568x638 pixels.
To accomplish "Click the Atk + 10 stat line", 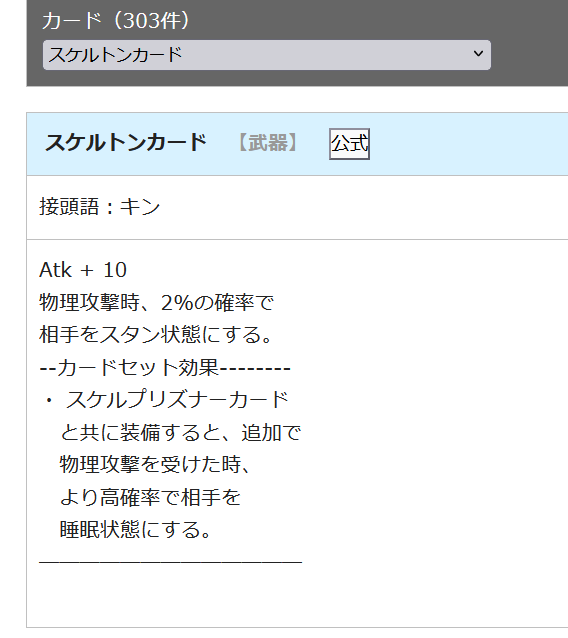I will pos(83,270).
